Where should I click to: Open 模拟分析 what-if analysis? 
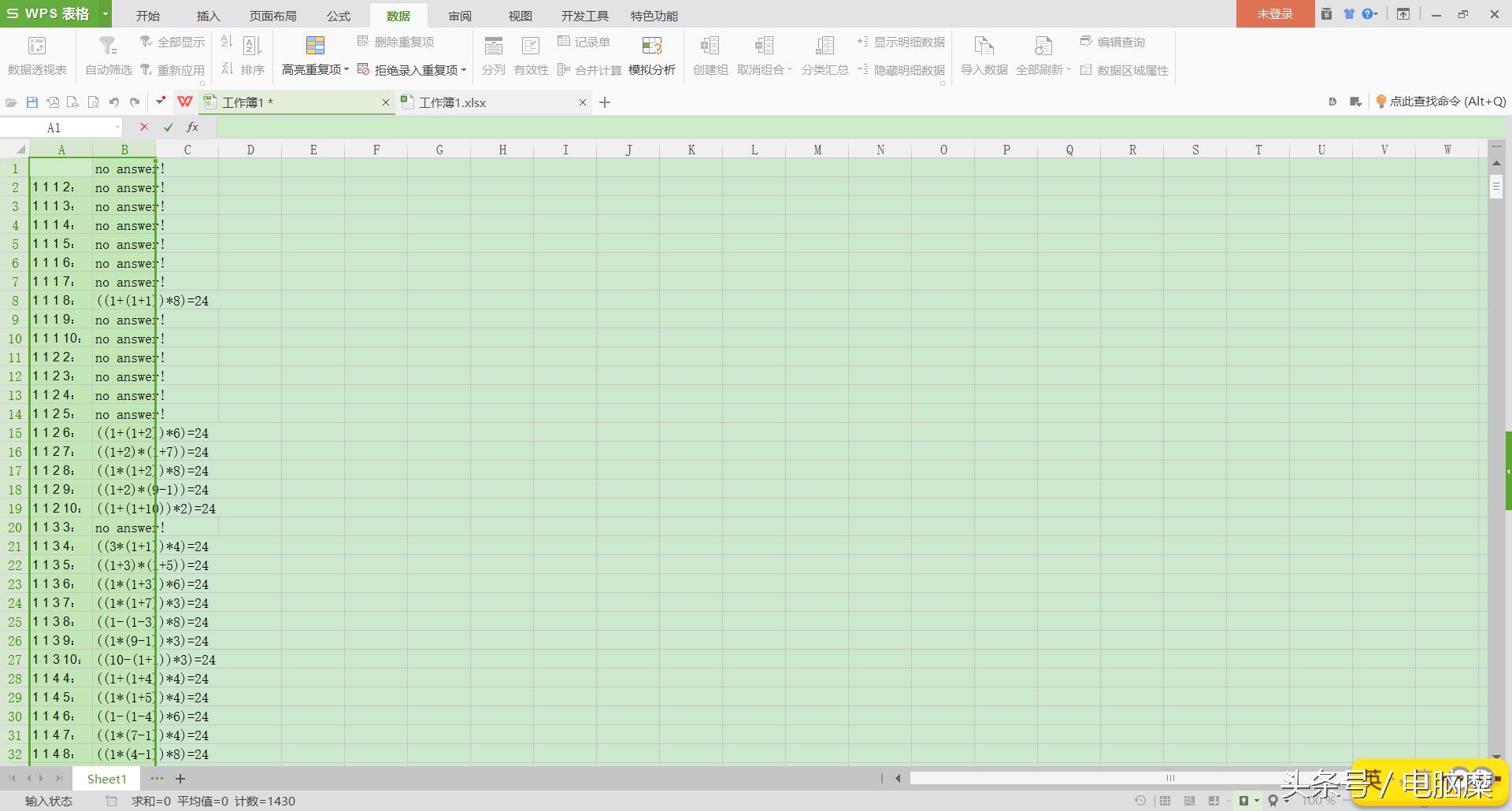tap(652, 55)
